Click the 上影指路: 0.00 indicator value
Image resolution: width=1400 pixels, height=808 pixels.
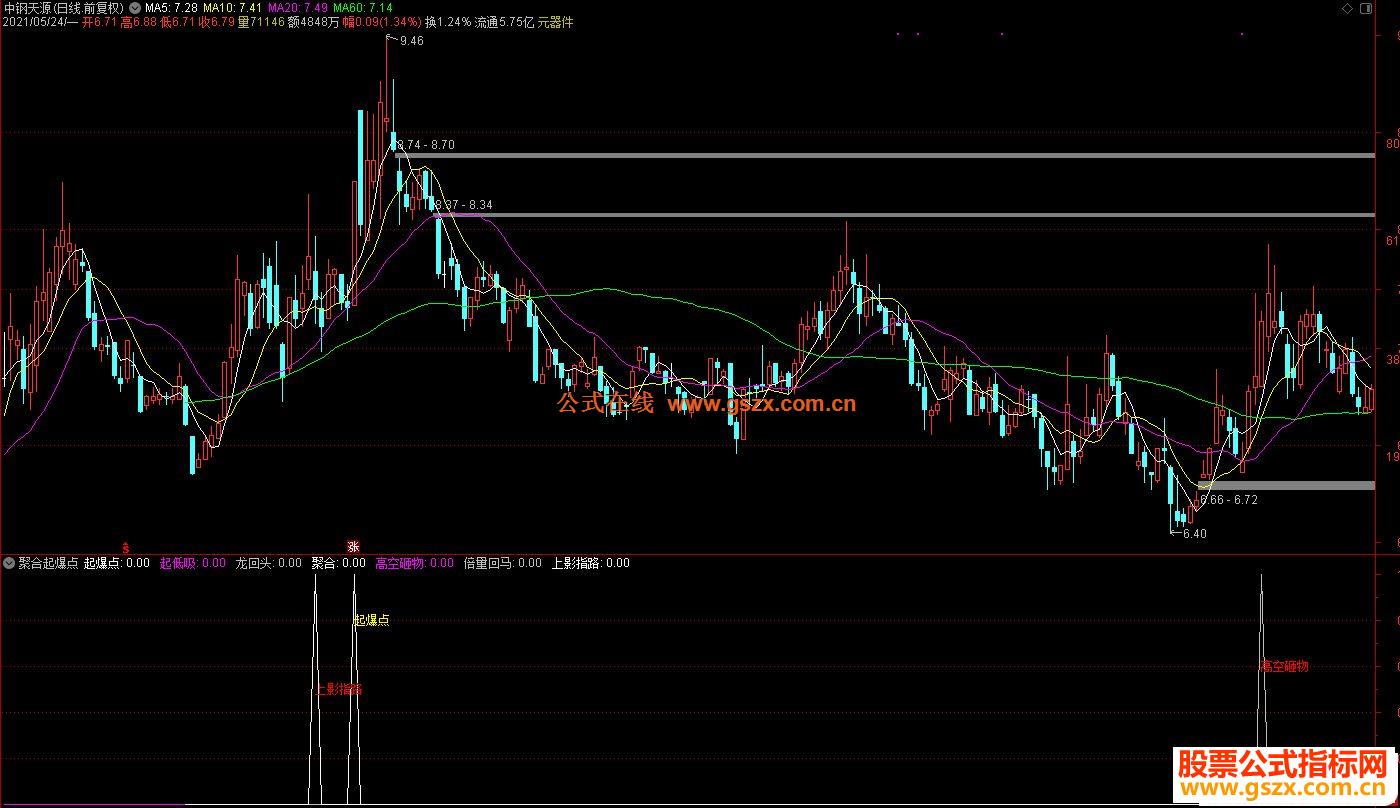[x=591, y=563]
